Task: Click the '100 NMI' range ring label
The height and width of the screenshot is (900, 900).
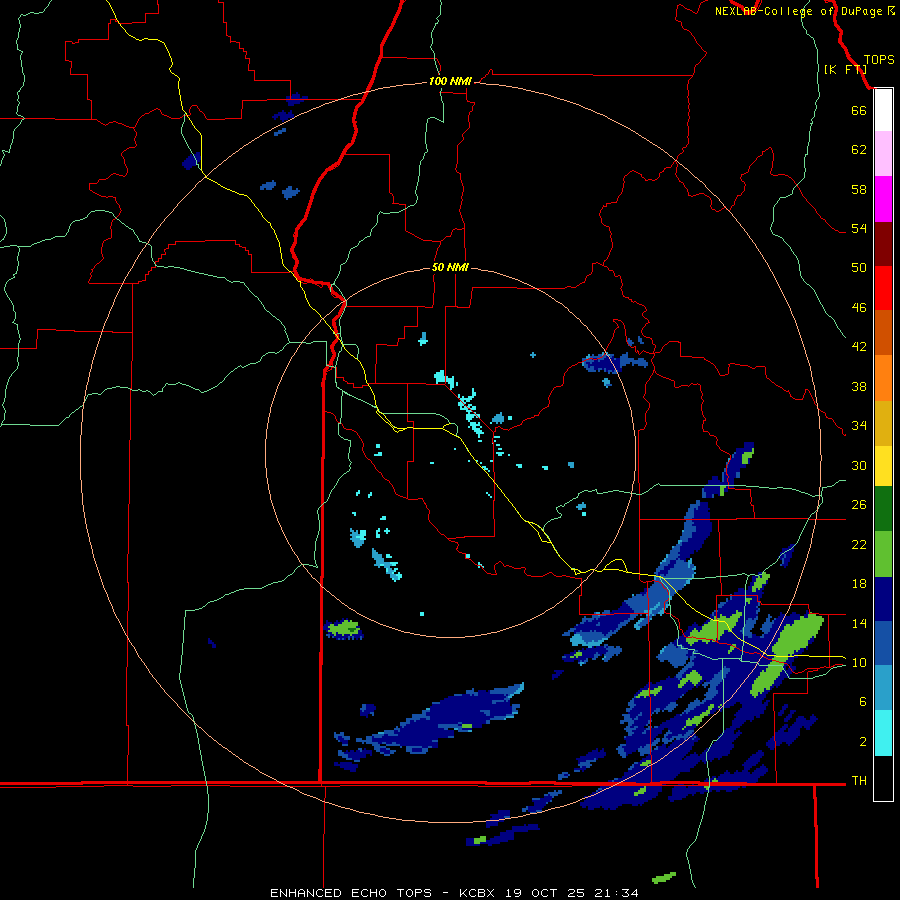Action: point(450,82)
